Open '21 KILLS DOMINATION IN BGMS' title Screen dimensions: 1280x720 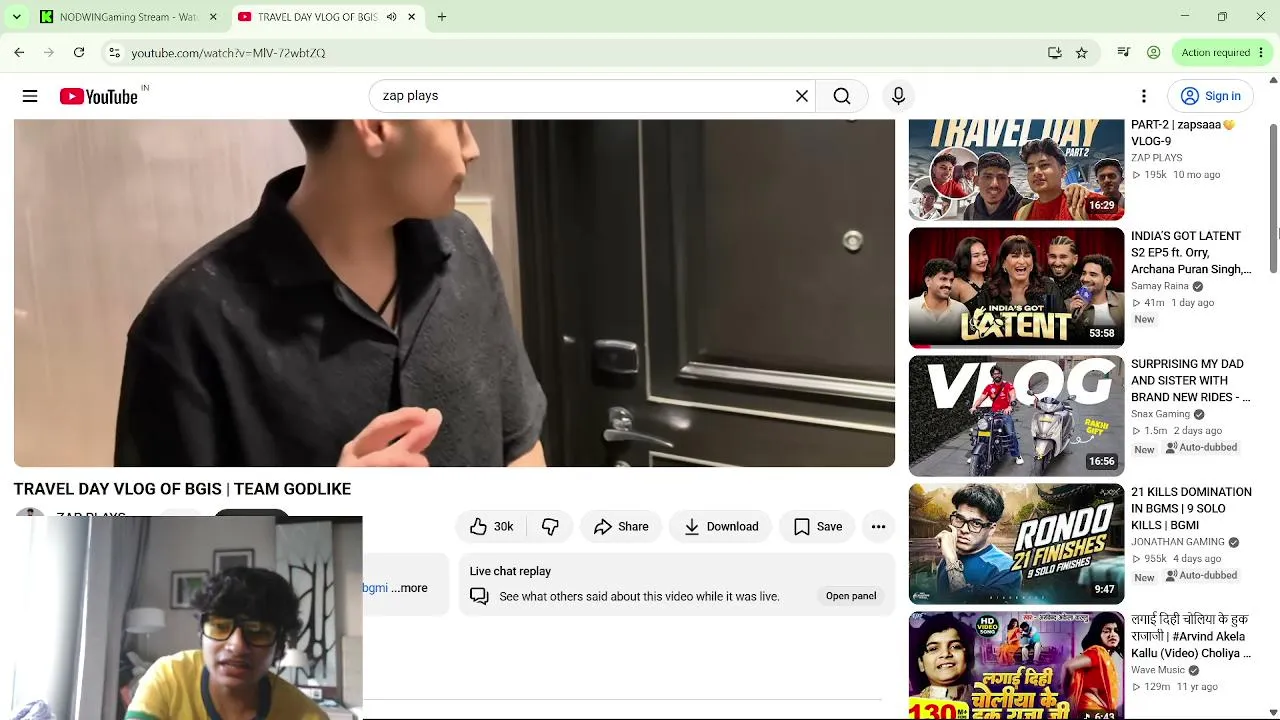(x=1191, y=509)
